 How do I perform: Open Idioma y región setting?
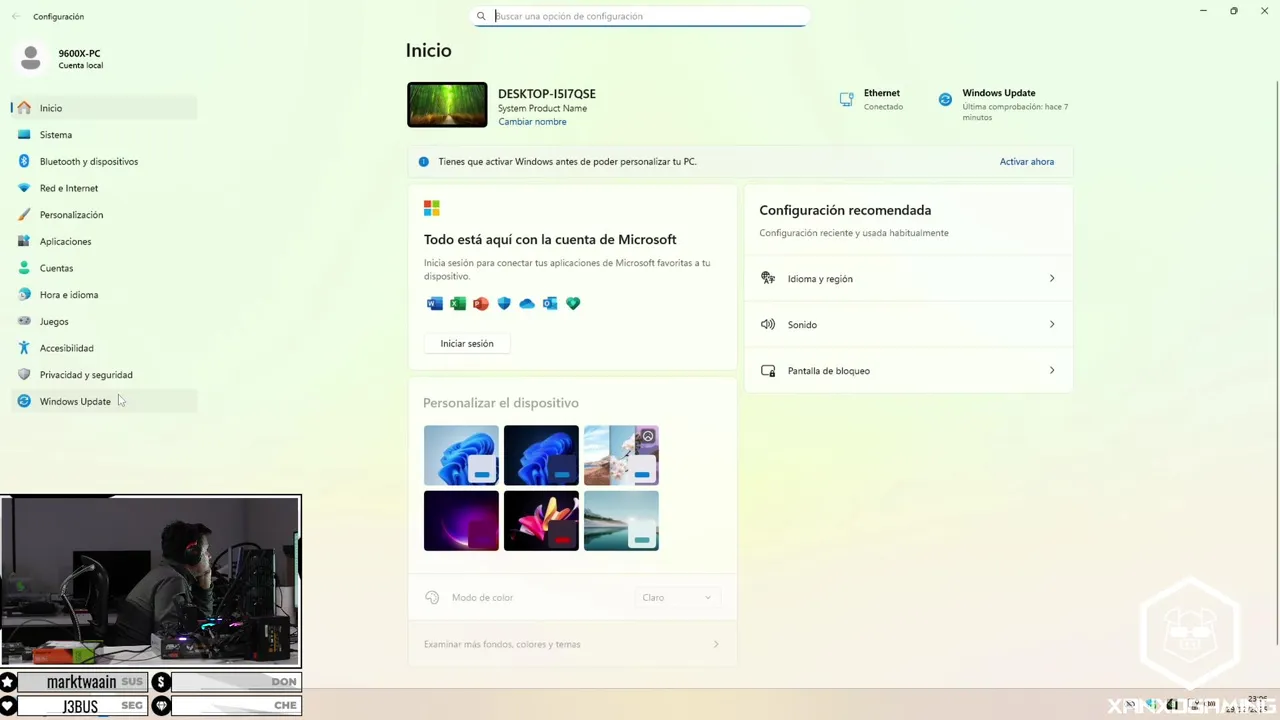[908, 278]
